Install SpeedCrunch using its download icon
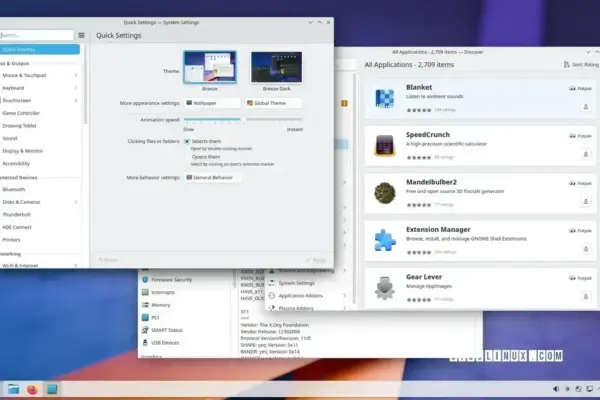600x400 pixels. click(585, 155)
